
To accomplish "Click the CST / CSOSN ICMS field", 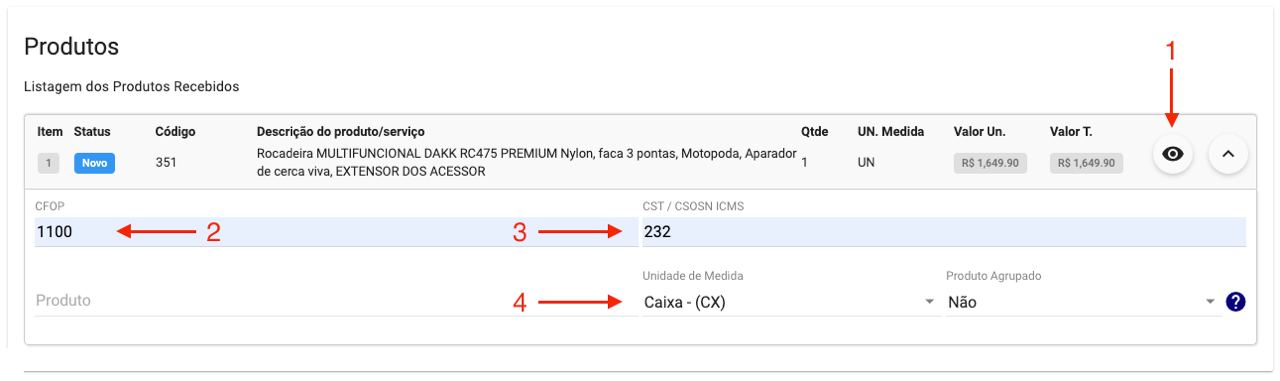I will [944, 232].
